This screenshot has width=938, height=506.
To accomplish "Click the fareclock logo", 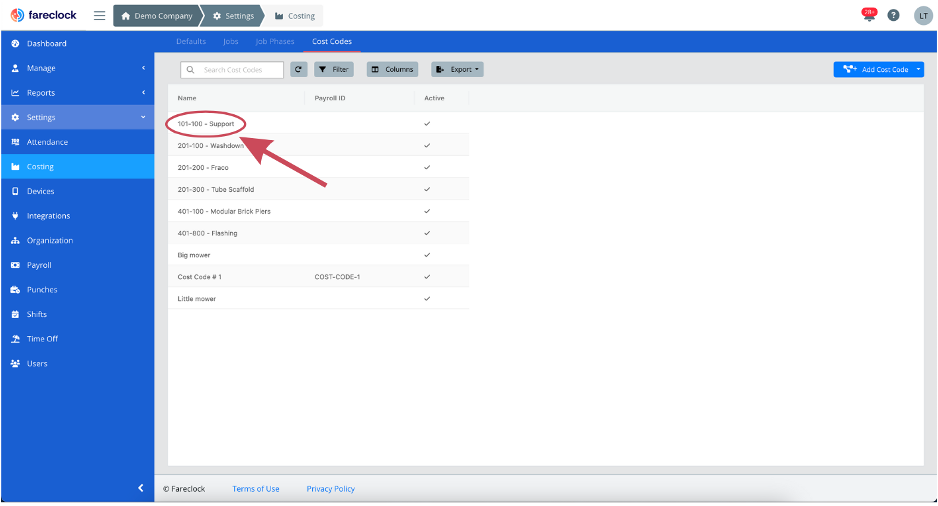I will [x=44, y=16].
